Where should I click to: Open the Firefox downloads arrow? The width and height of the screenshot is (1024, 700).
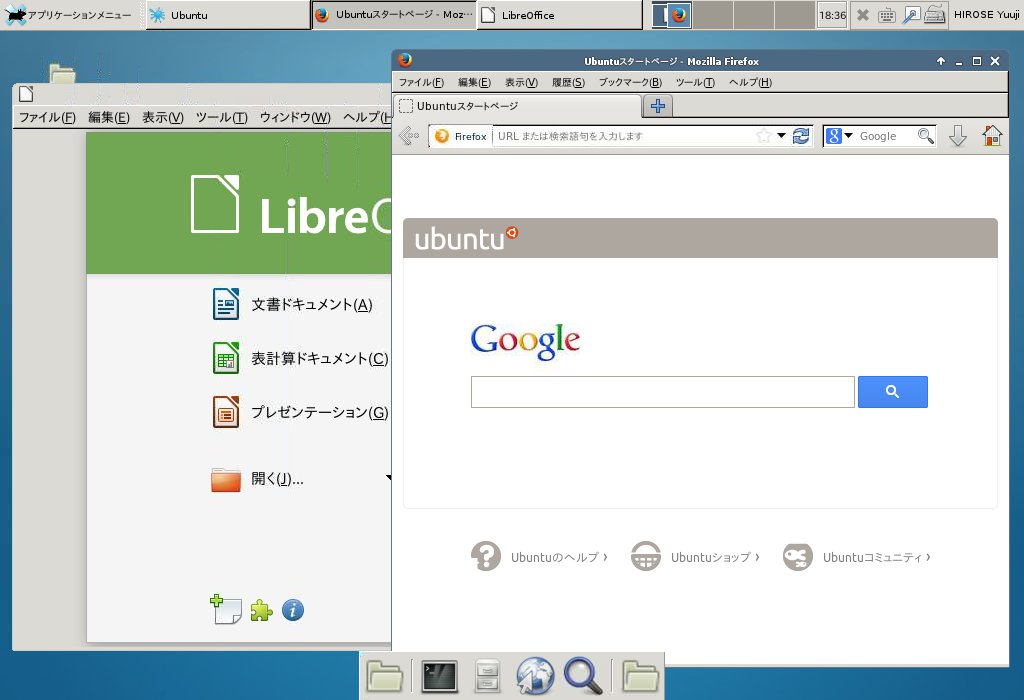click(x=957, y=136)
